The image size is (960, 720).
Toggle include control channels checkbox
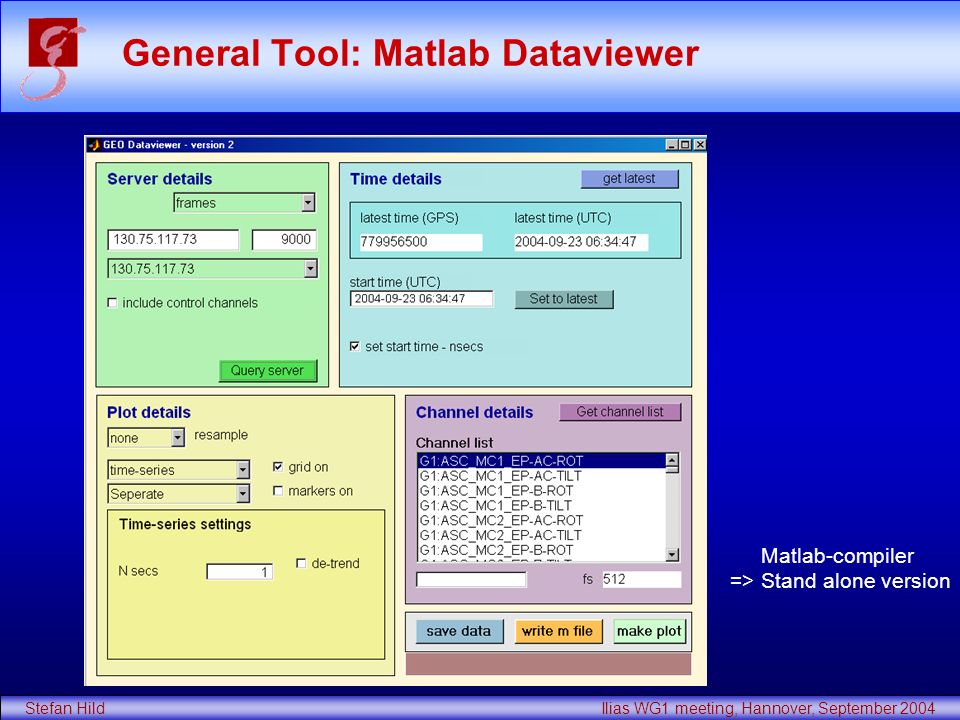112,302
